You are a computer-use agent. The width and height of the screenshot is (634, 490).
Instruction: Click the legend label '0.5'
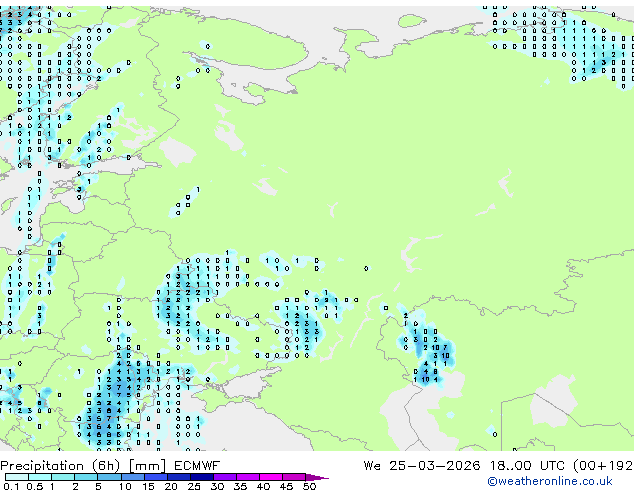(35, 486)
